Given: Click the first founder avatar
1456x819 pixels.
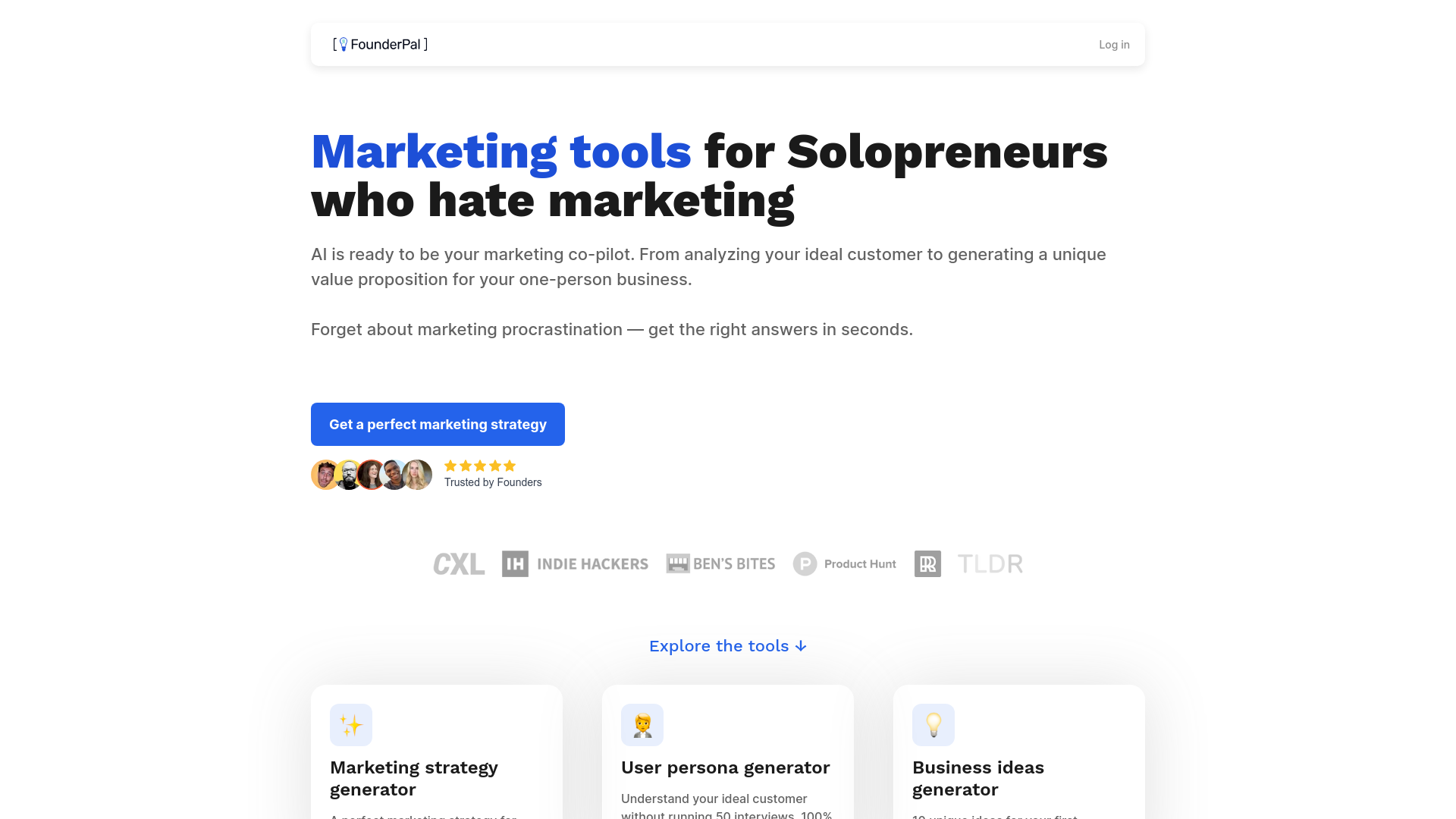Looking at the screenshot, I should tap(325, 475).
